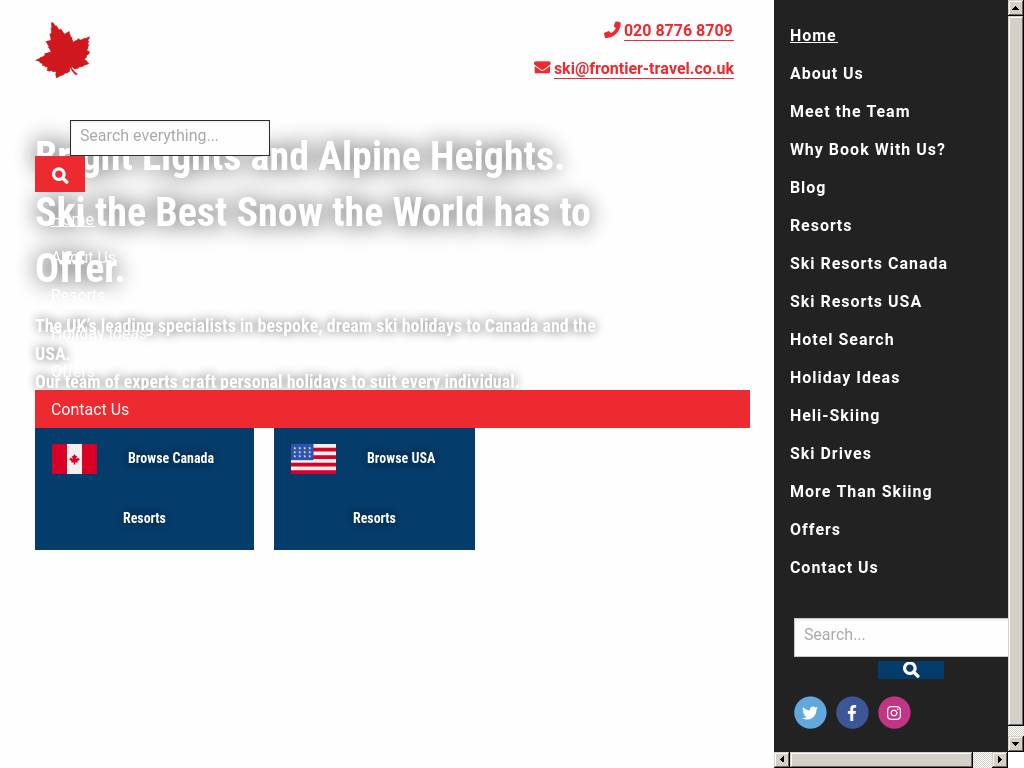Open Heli-Skiing in the sidebar menu
Screen dimensions: 1024x768
point(835,416)
